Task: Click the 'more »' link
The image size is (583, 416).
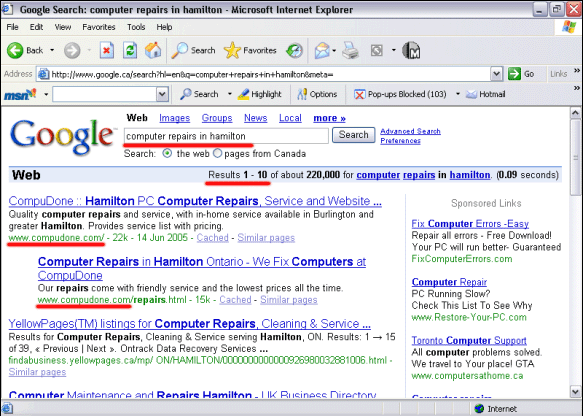Action: click(329, 118)
